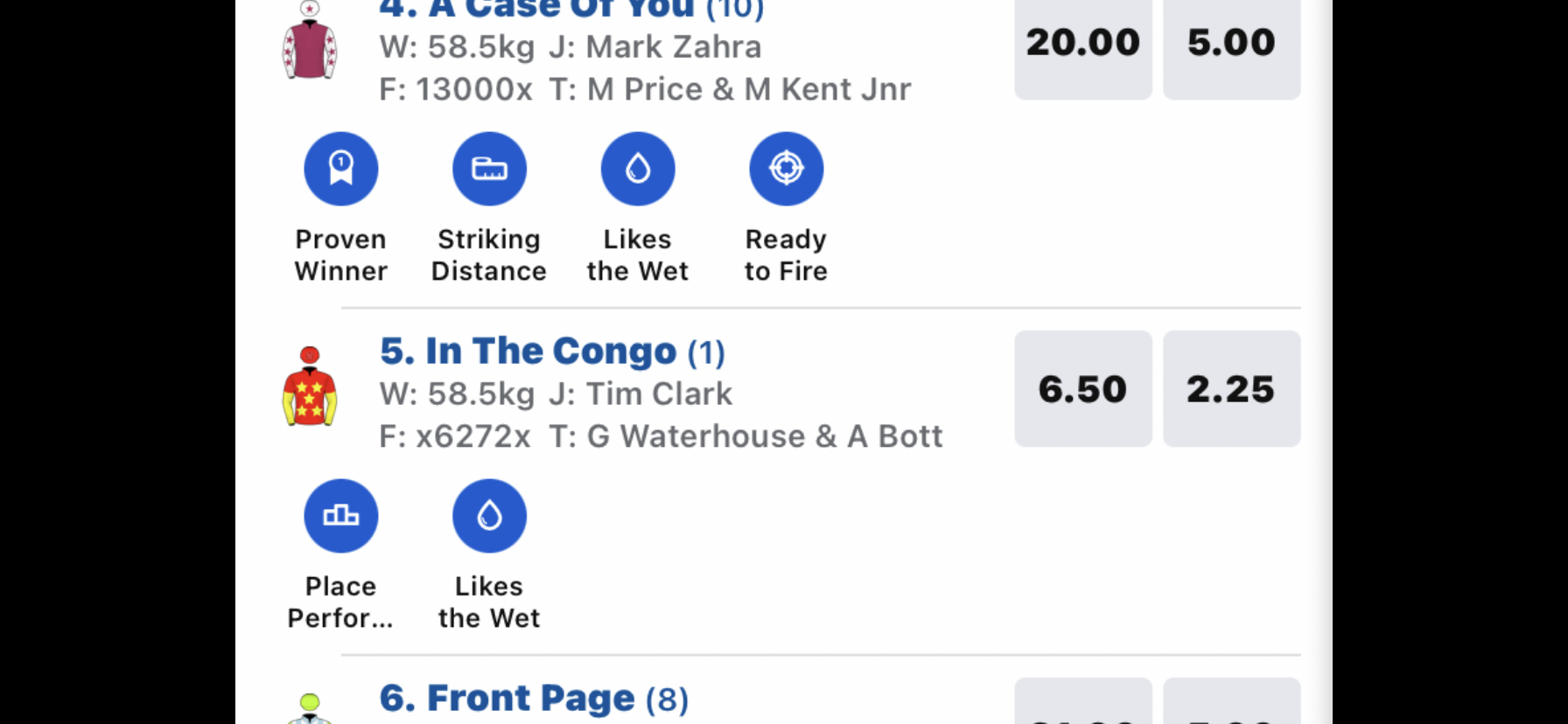Pick the 2.25 place odds for In The Congo
1568x724 pixels.
1231,389
